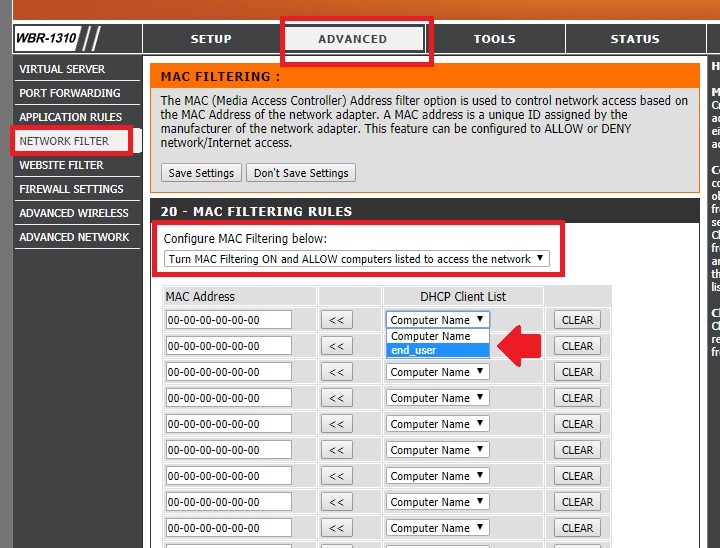Screen dimensions: 720x548
Task: Click << copy button in eighth row
Action: pyautogui.click(x=337, y=502)
